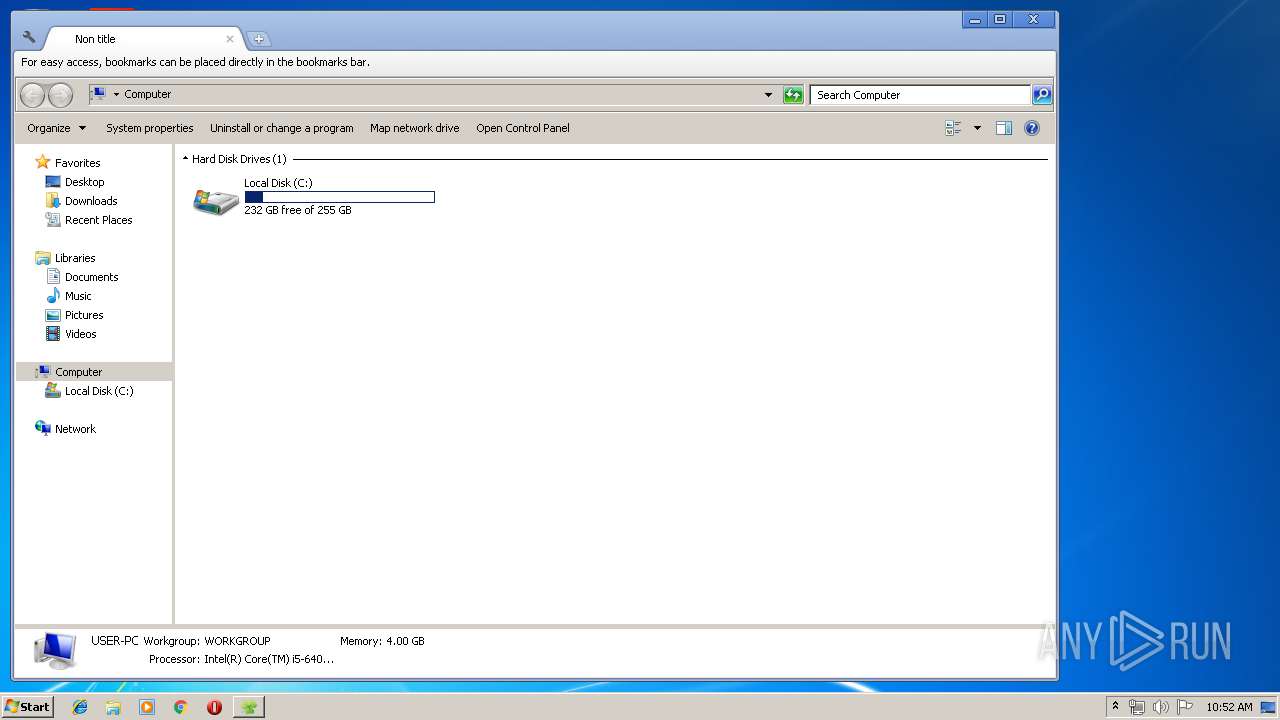Click the computer address location dropdown arrow
The width and height of the screenshot is (1280, 720).
tap(116, 94)
